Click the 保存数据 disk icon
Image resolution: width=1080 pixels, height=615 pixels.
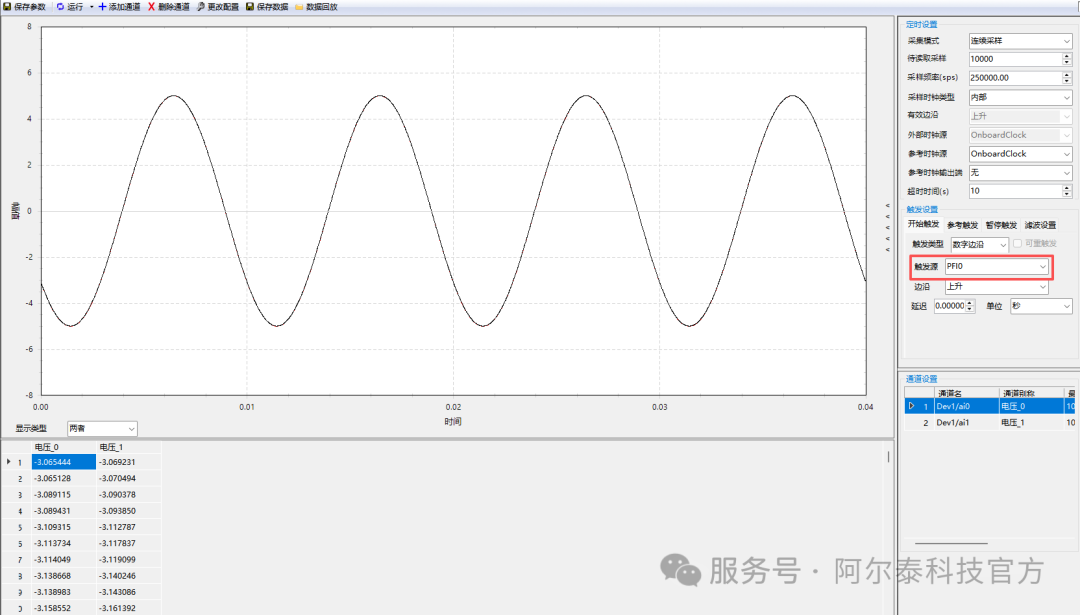click(250, 6)
